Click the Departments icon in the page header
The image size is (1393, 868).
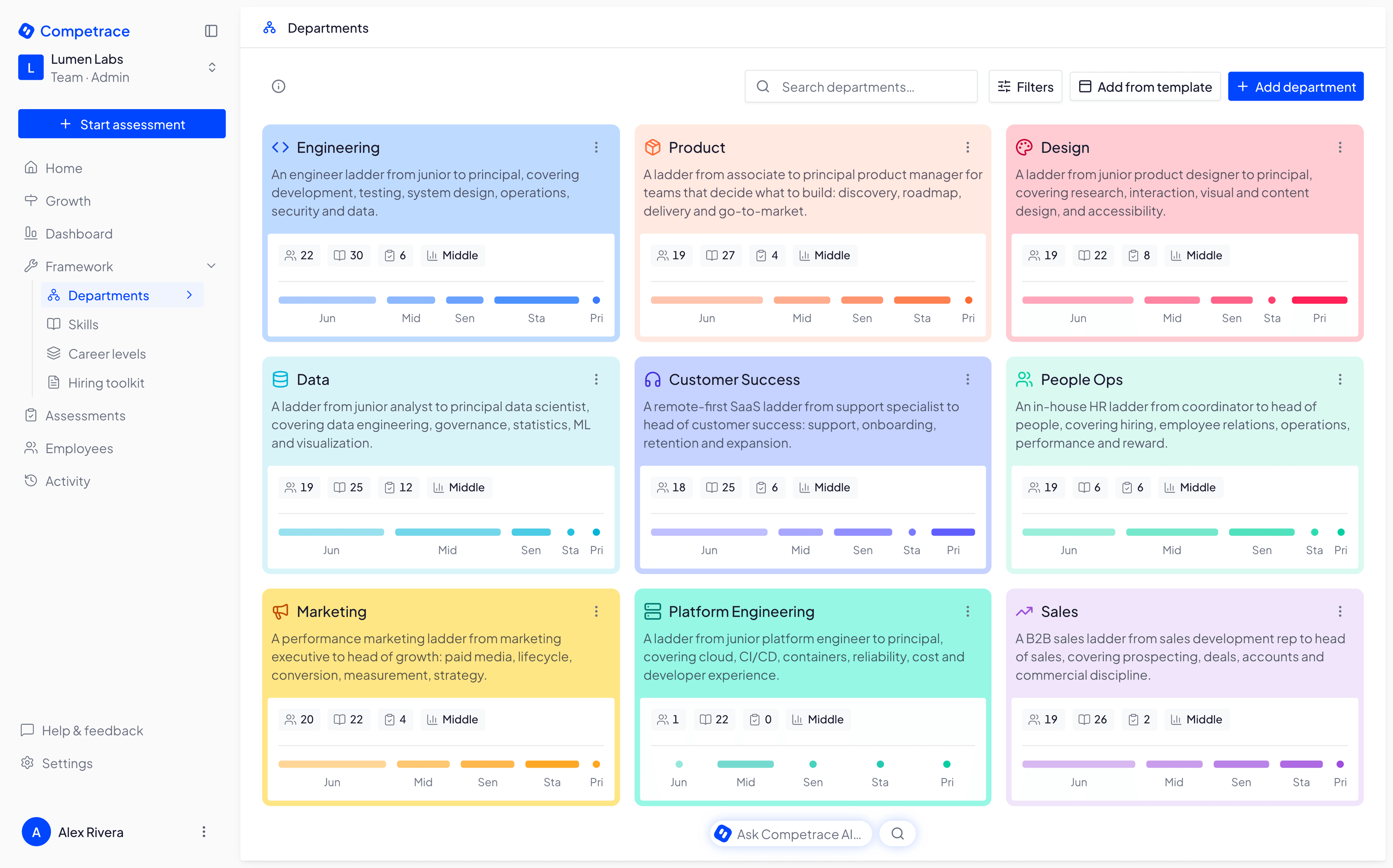(x=269, y=28)
